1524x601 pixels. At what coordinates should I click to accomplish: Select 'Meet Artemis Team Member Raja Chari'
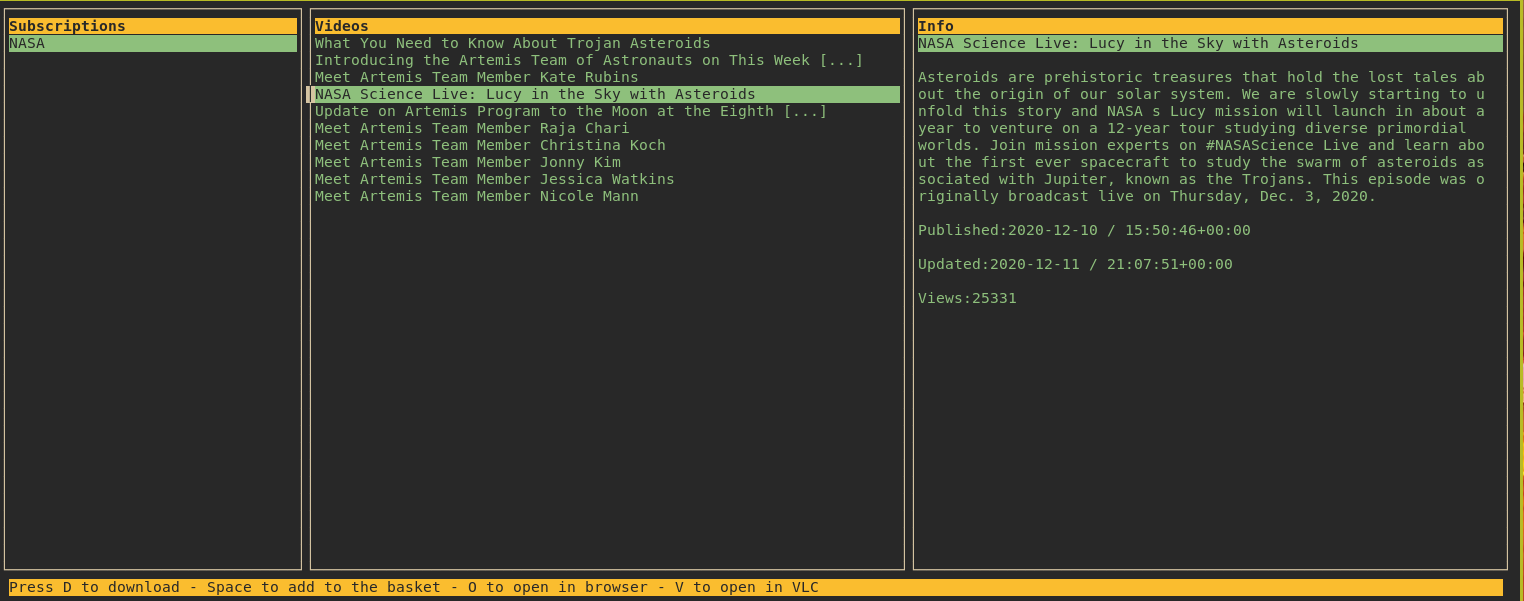tap(472, 129)
